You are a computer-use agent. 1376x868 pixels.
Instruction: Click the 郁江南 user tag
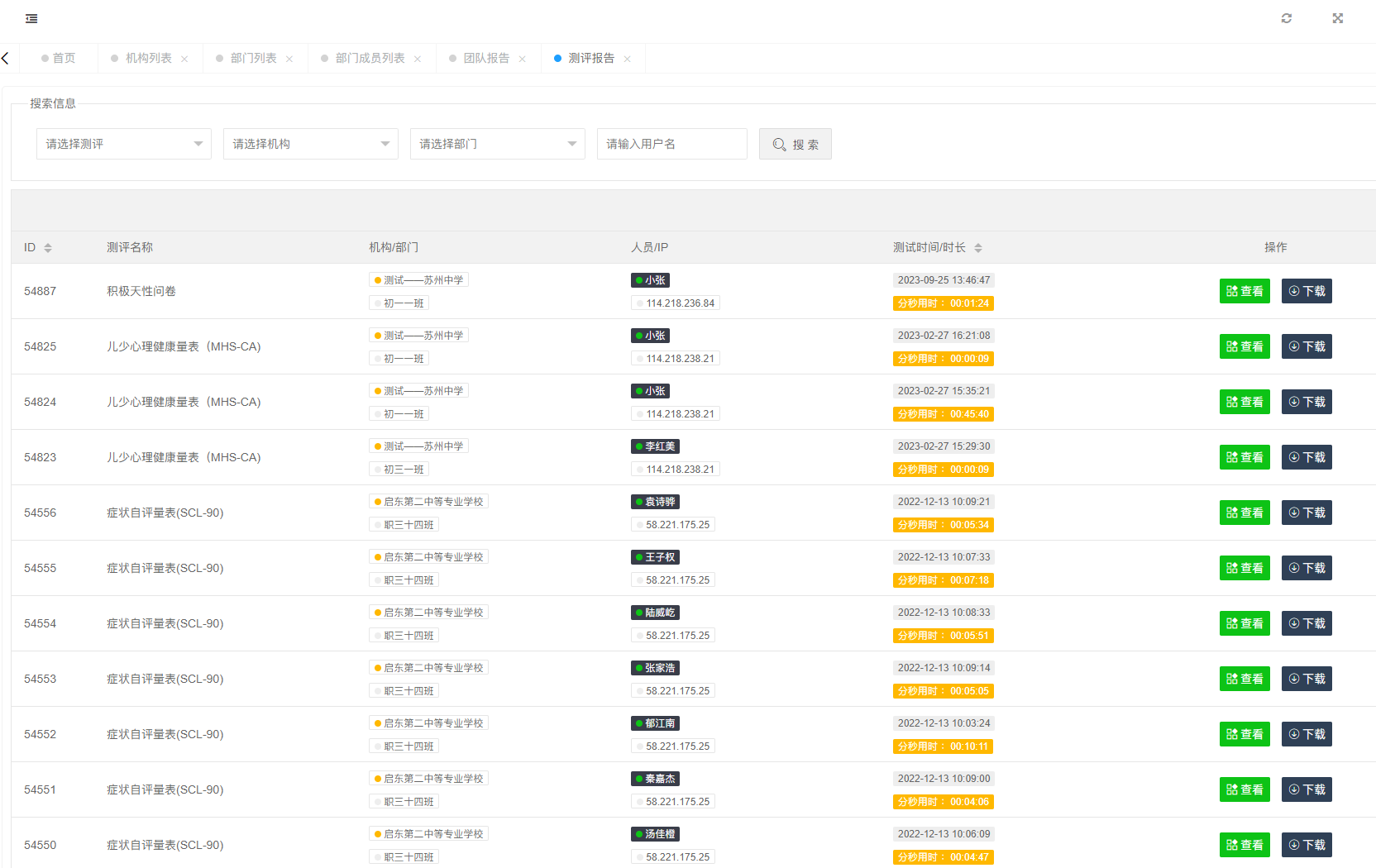[x=655, y=723]
